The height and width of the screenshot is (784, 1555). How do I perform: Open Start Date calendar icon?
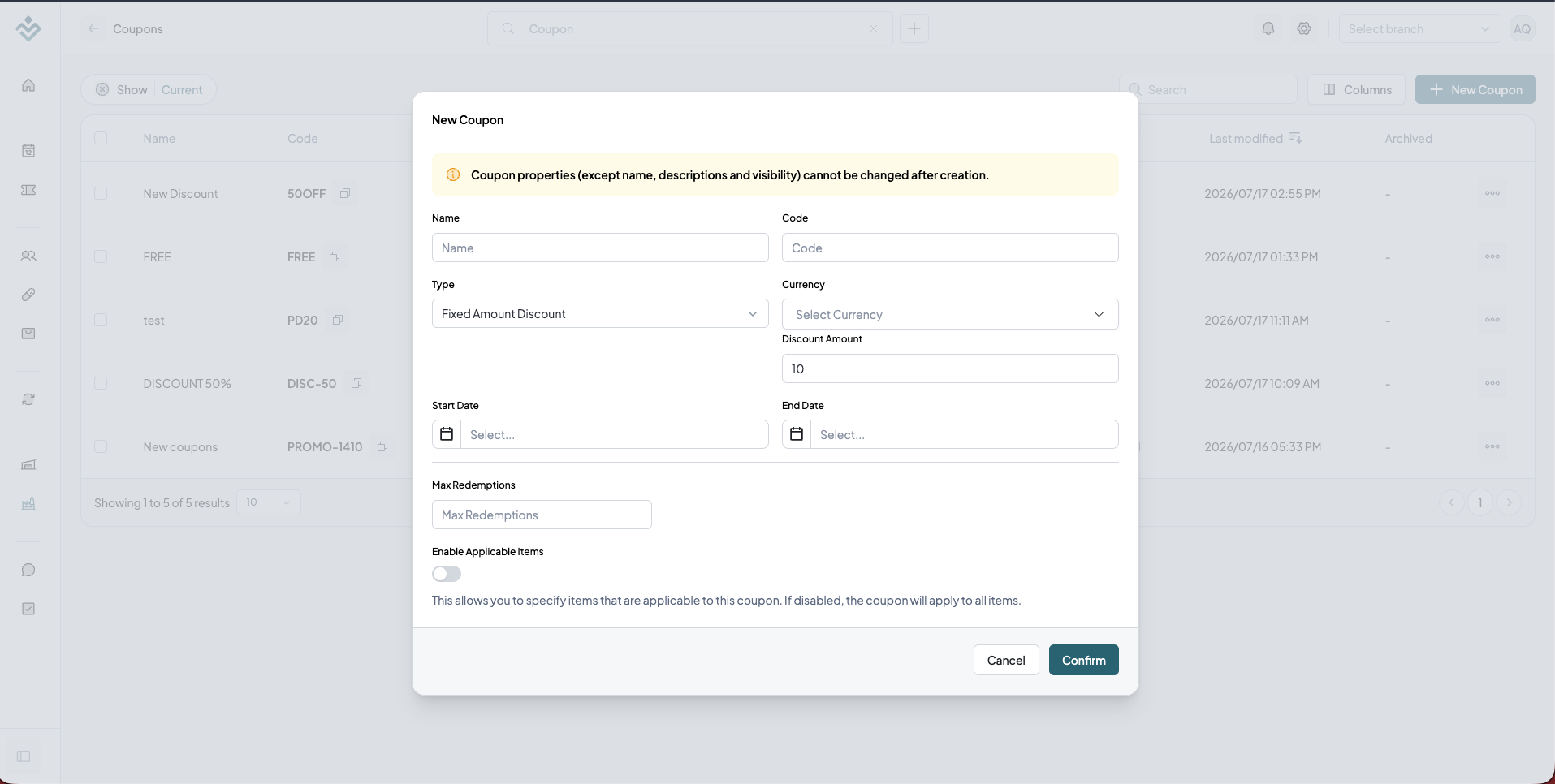(447, 434)
